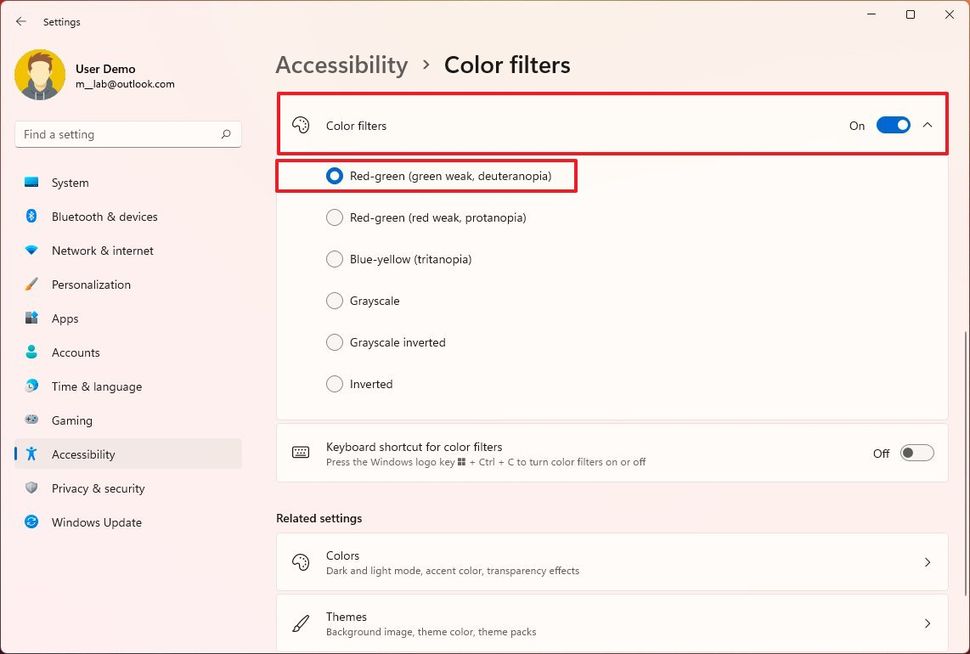Image resolution: width=970 pixels, height=654 pixels.
Task: Select Bluetooth & devices in the sidebar
Action: tap(103, 217)
